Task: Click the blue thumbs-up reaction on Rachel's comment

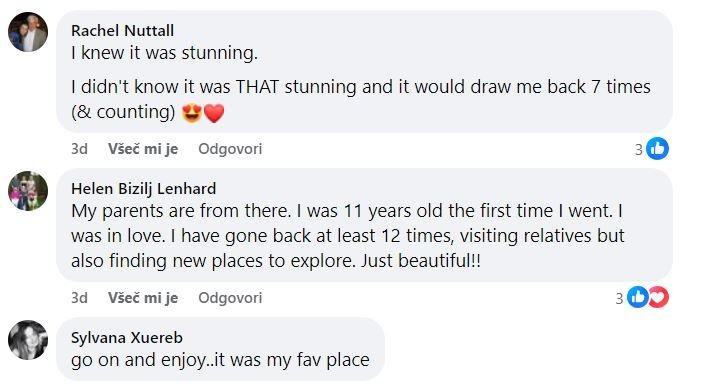Action: (657, 149)
